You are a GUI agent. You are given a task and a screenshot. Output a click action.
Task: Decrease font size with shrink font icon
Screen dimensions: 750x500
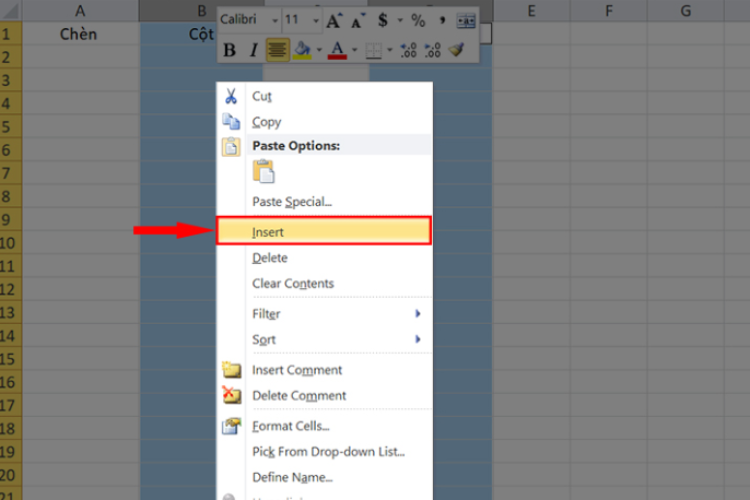(357, 21)
